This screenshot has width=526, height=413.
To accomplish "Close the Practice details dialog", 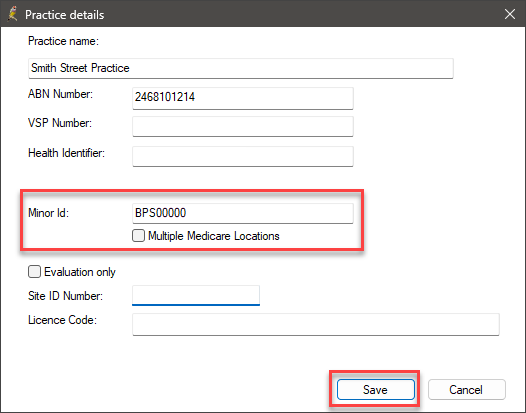I will click(x=510, y=14).
